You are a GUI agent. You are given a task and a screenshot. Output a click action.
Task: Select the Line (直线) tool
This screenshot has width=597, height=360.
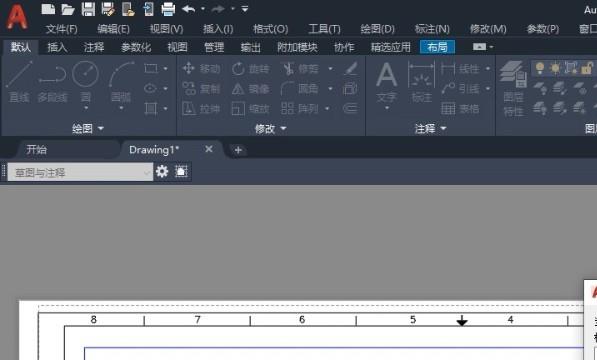coord(19,82)
